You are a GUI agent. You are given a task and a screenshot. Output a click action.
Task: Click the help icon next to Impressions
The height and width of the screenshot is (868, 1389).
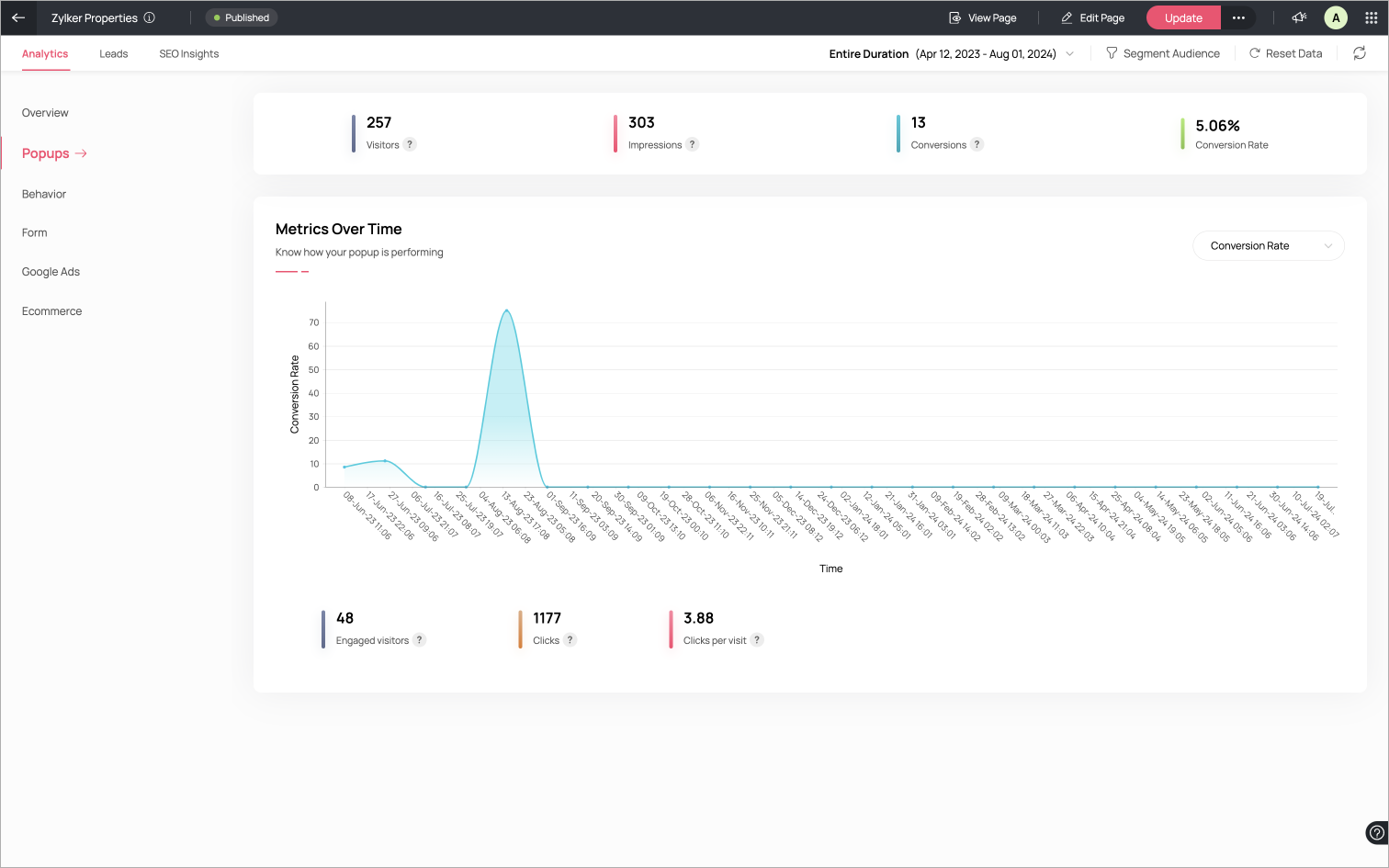(693, 144)
